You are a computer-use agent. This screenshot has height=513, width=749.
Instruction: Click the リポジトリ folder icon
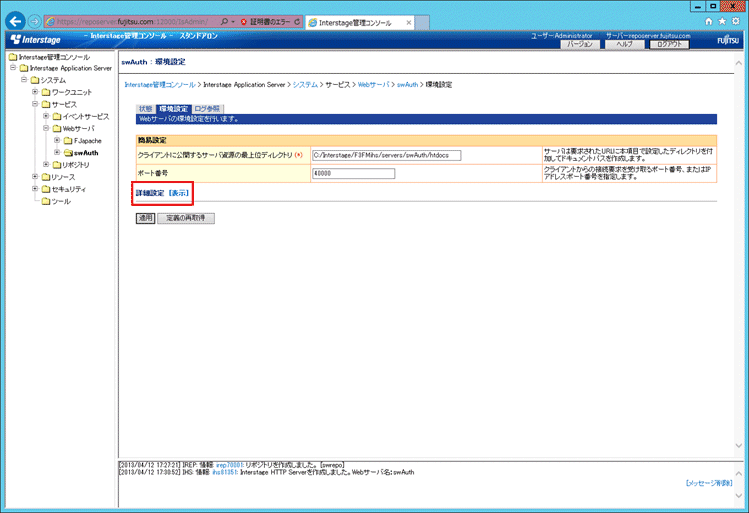[x=57, y=165]
